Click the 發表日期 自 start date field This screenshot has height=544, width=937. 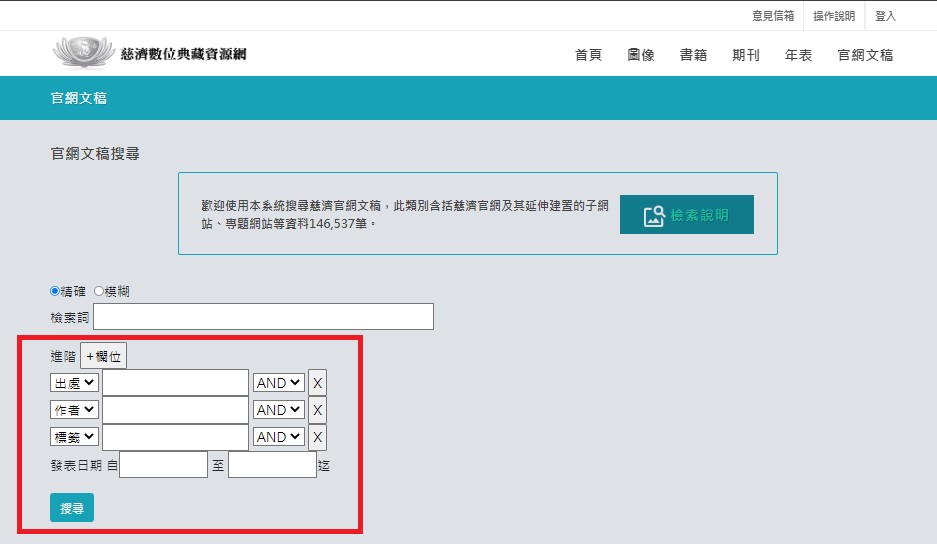[x=164, y=464]
